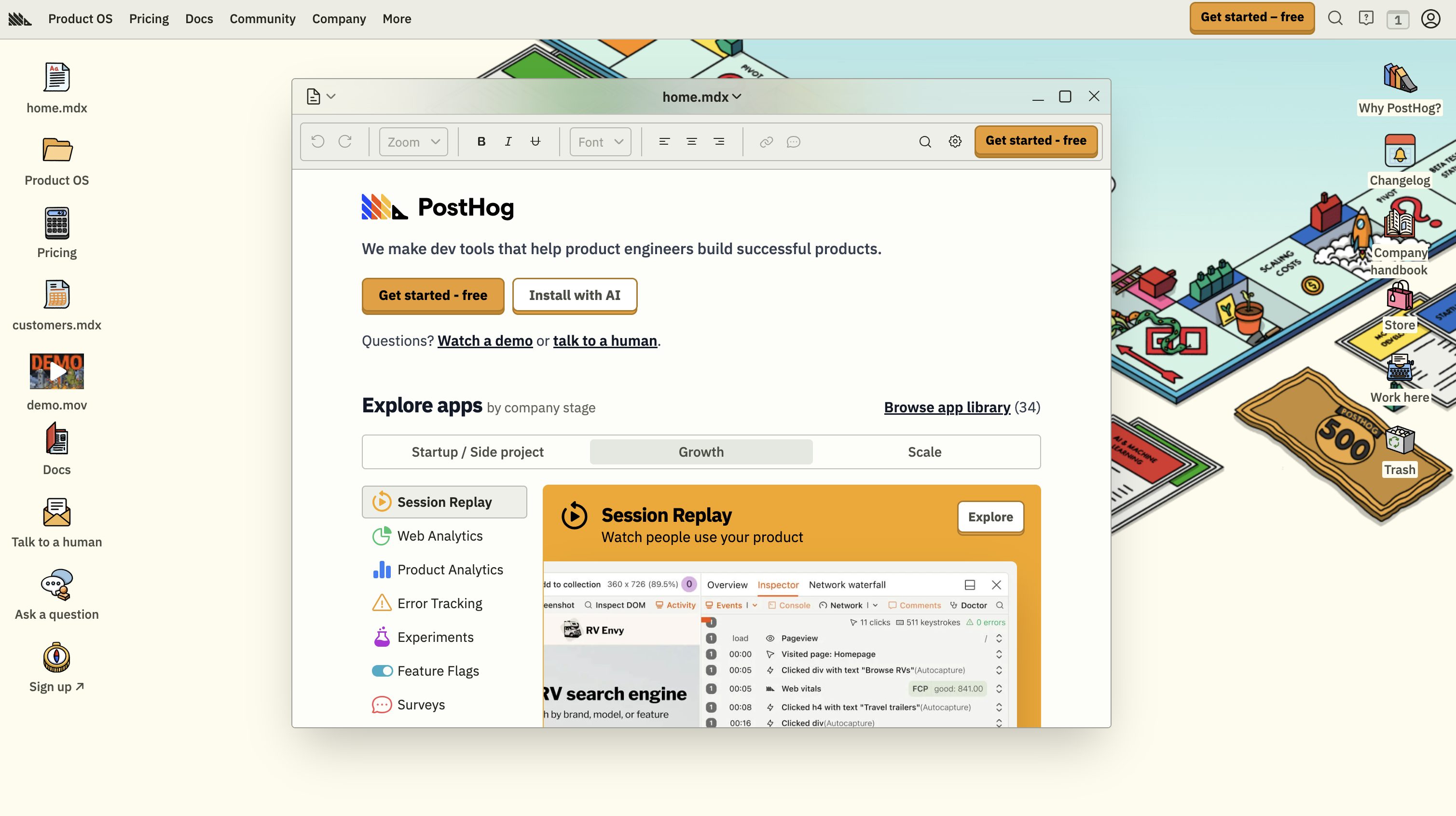Click the bold formatting icon
The width and height of the screenshot is (1456, 816).
point(481,142)
